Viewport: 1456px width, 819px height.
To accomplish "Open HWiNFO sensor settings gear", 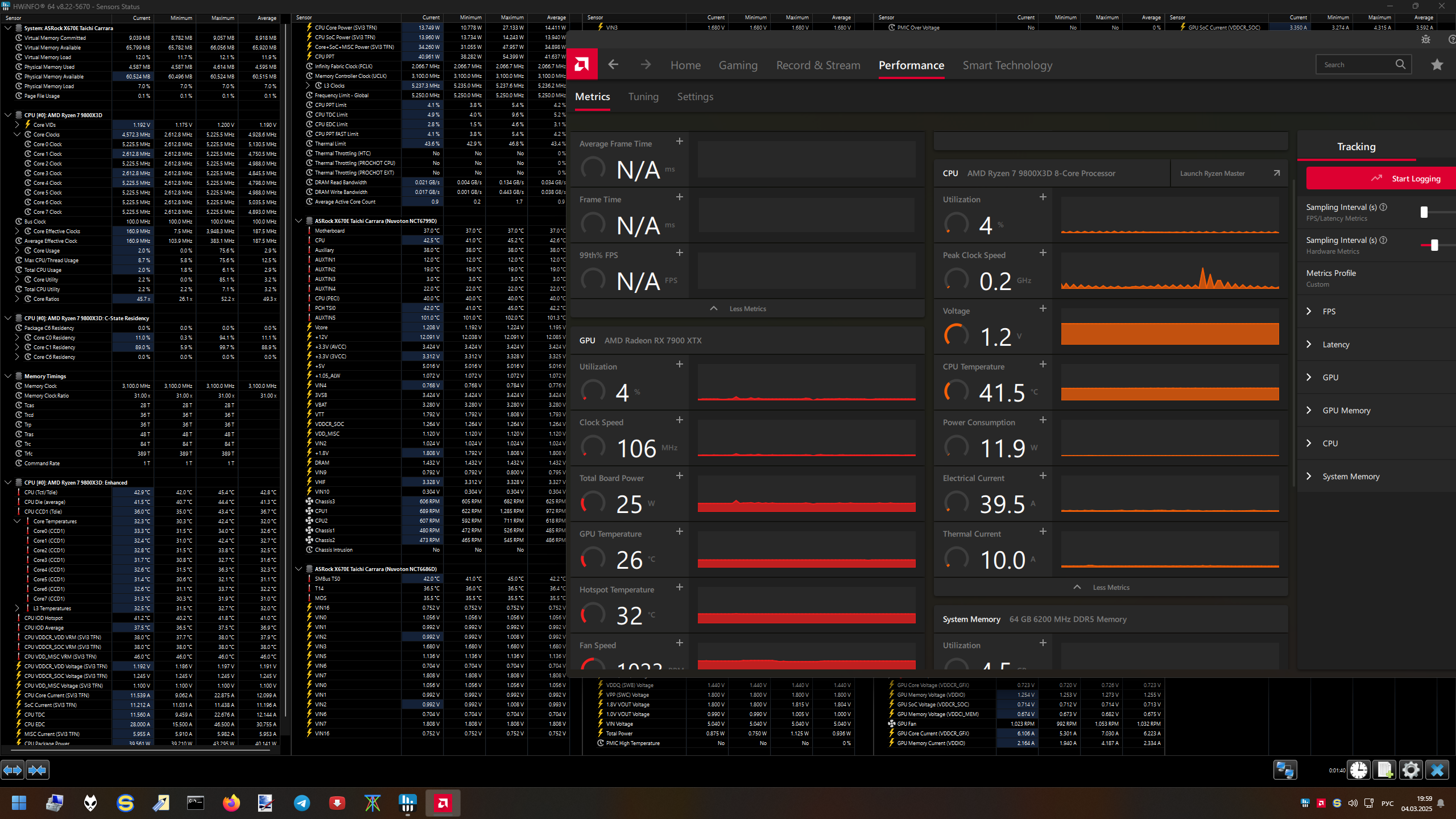I will 1410,770.
